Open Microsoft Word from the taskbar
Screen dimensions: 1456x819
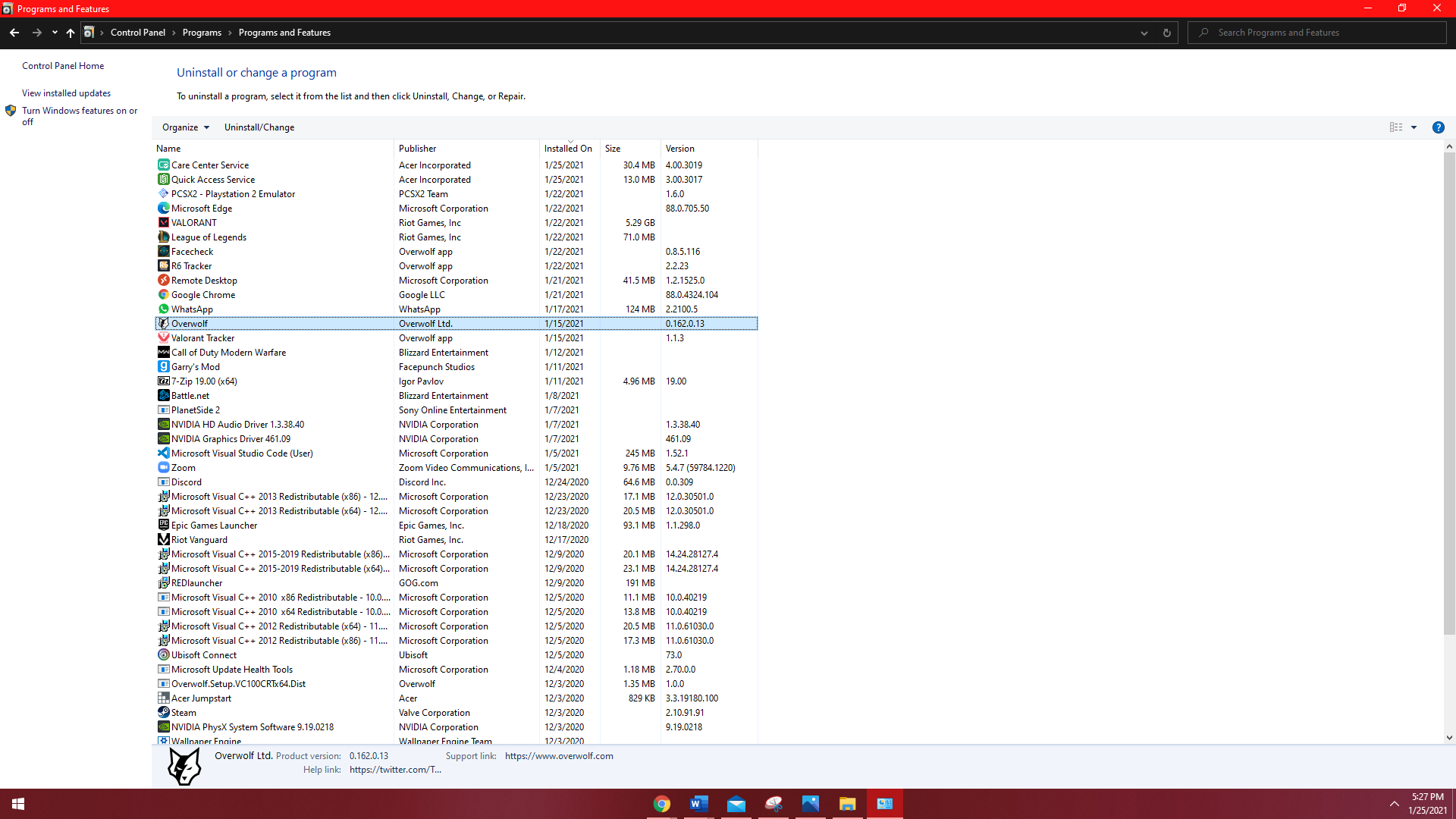tap(698, 804)
